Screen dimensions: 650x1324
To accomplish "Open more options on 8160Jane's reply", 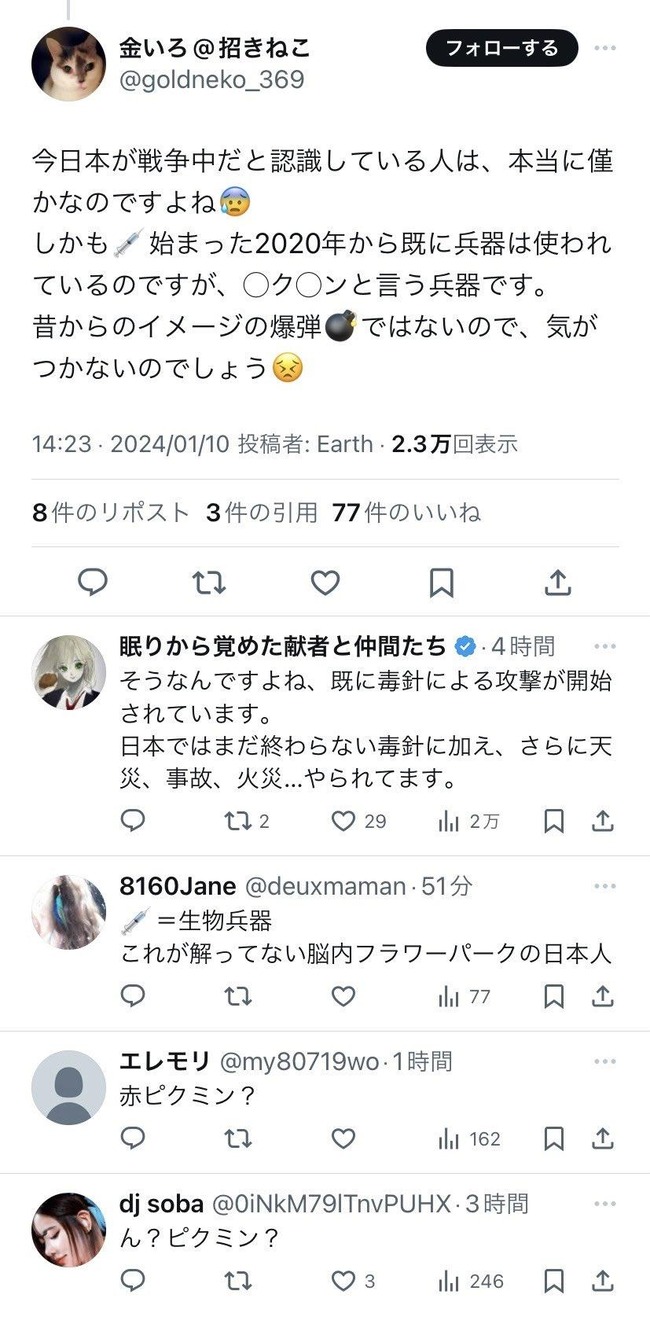I will click(x=605, y=886).
